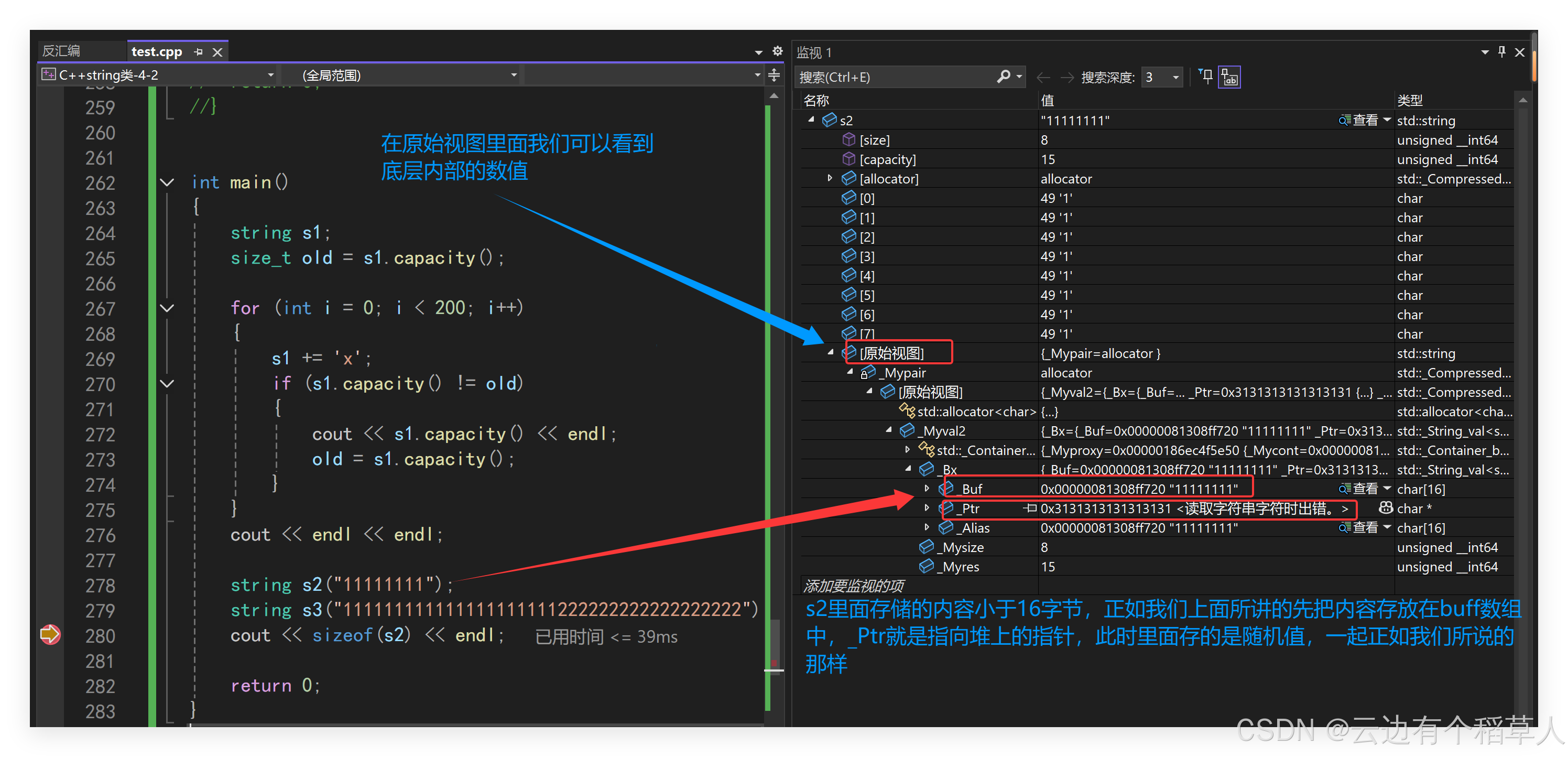This screenshot has width=1568, height=757.
Task: Switch to the 反汇编 tab
Action: [61, 51]
